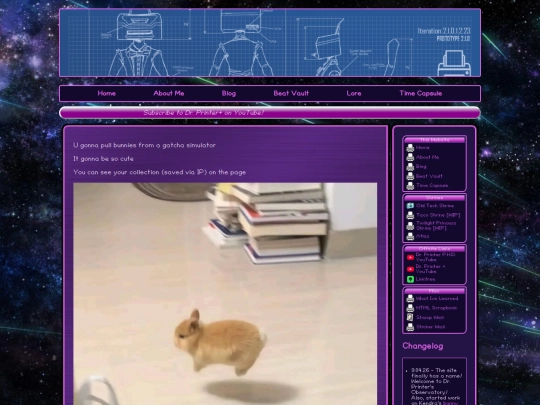Click the YouTube icon for Dr. Printer +
540x405 pixels.
coord(410,269)
